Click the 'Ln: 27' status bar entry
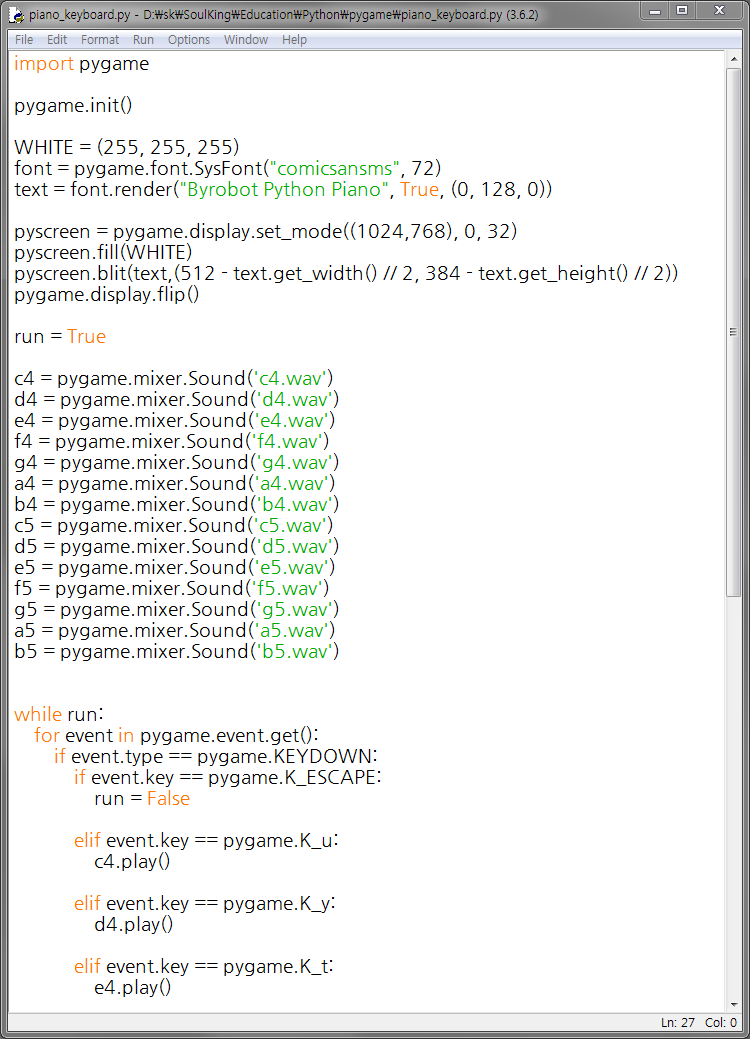The width and height of the screenshot is (750, 1039). point(678,1022)
